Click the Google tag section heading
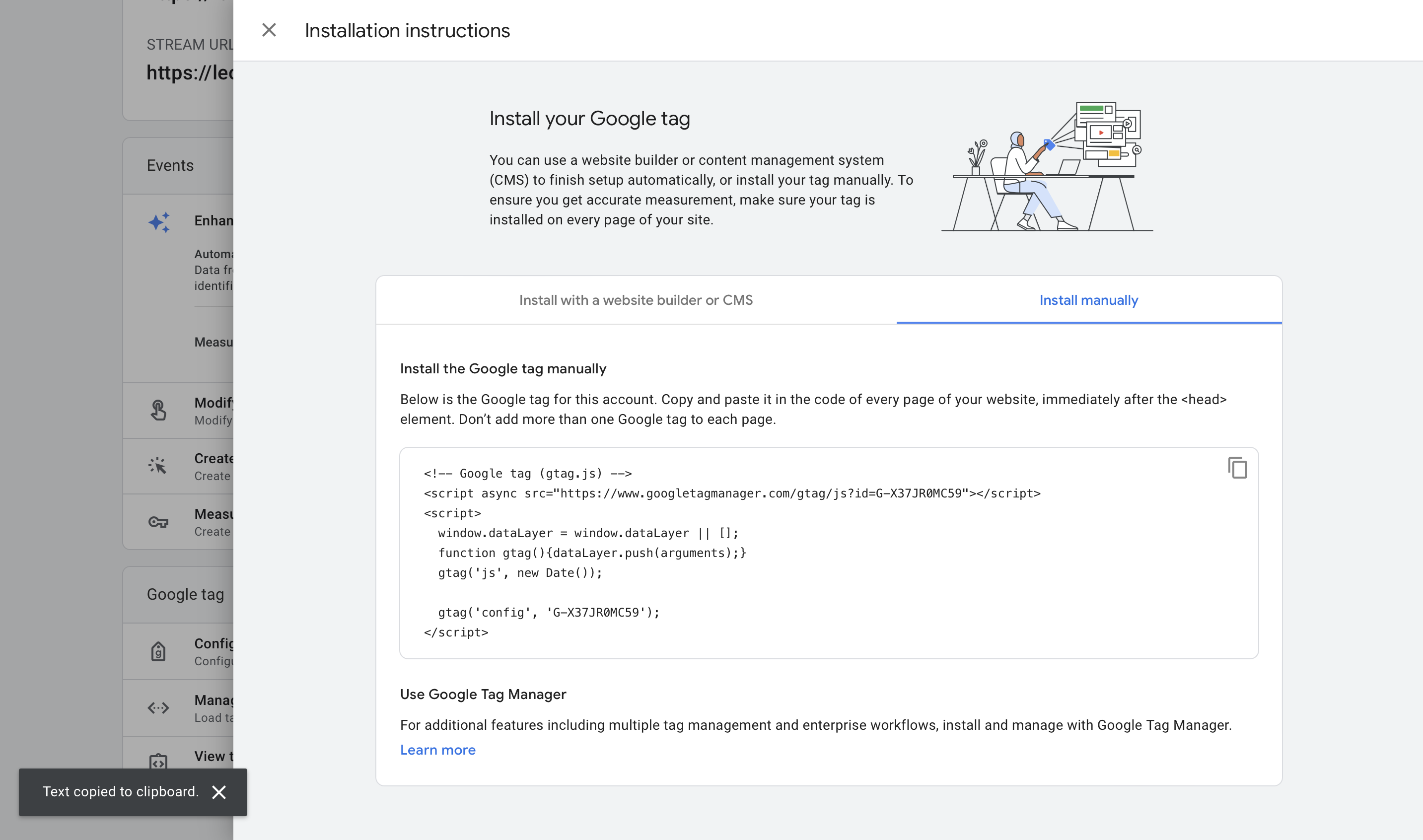Image resolution: width=1423 pixels, height=840 pixels. (185, 594)
